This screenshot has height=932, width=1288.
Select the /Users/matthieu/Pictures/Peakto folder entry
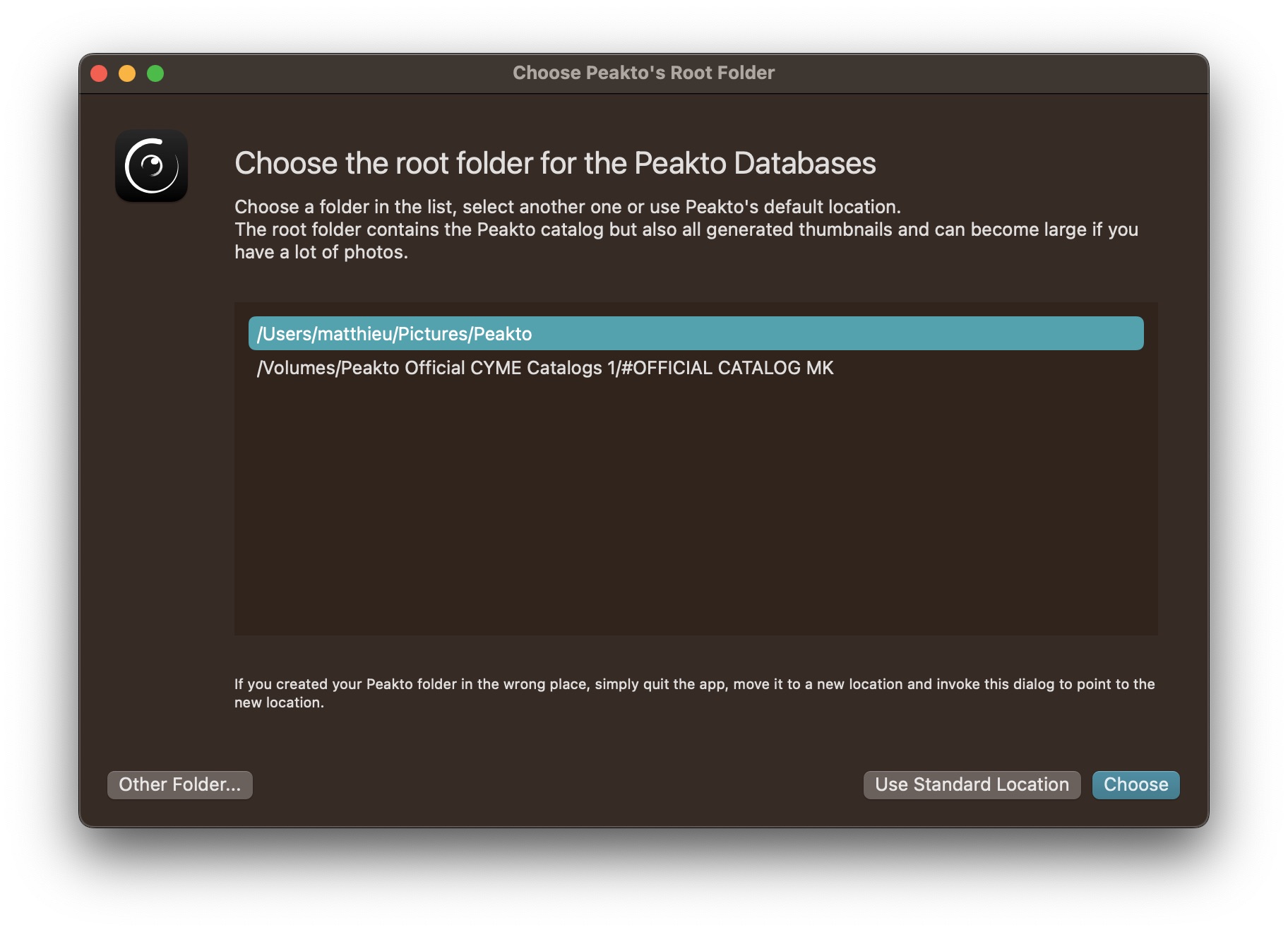coord(696,333)
